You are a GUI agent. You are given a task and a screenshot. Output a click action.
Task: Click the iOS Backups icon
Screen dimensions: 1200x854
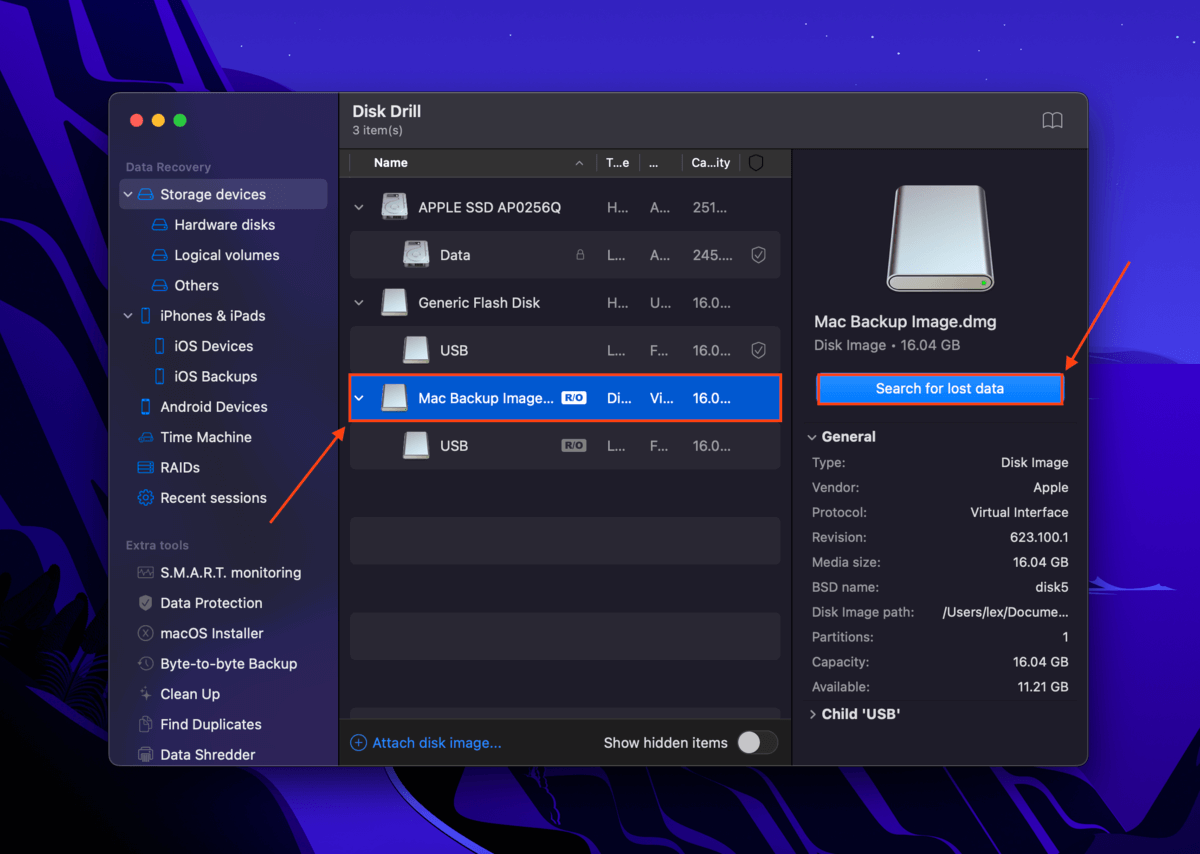pyautogui.click(x=160, y=376)
